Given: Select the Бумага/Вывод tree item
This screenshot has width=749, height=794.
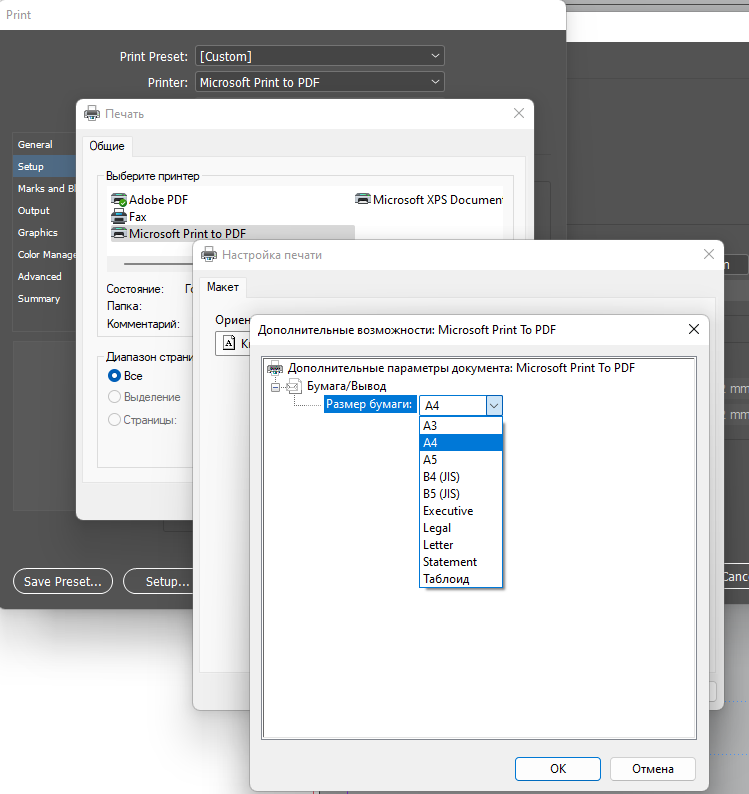Looking at the screenshot, I should [x=346, y=386].
